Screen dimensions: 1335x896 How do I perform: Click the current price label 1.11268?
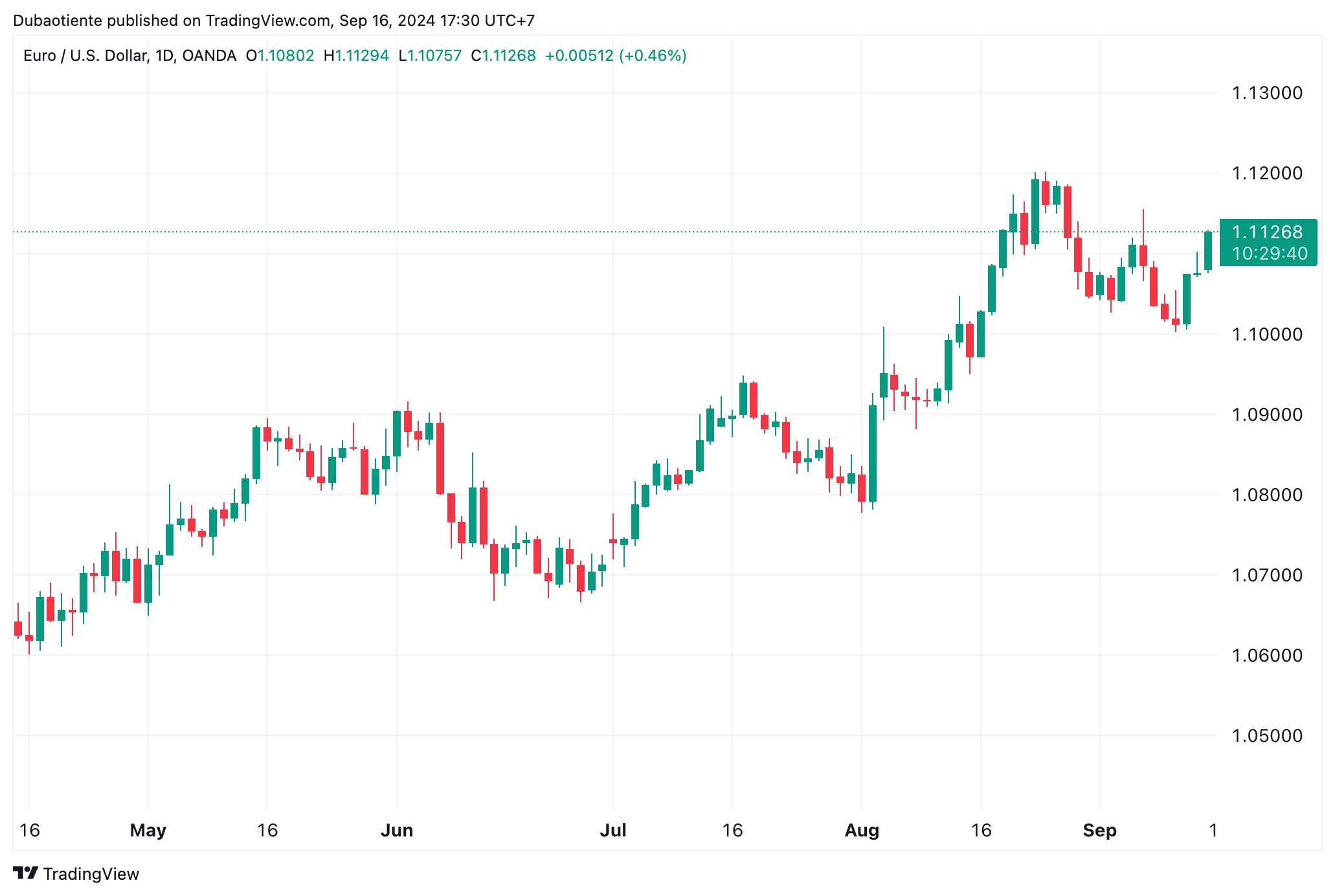[1267, 232]
